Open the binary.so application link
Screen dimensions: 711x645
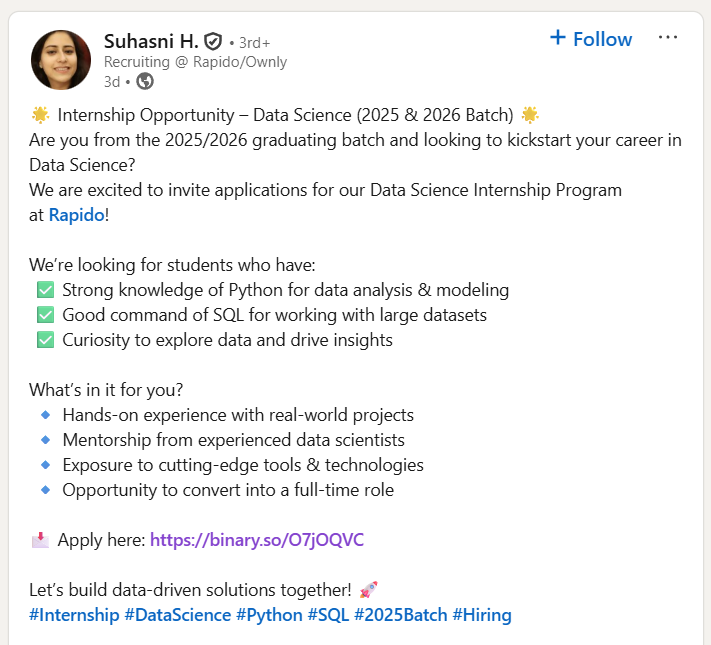pos(257,540)
